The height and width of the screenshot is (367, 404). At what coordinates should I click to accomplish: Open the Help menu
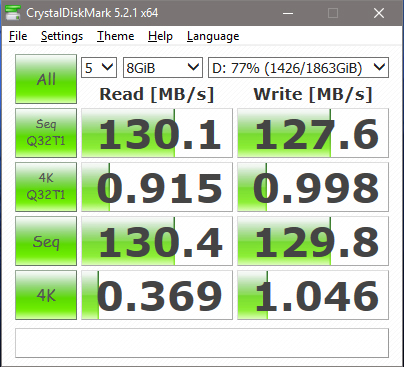(160, 36)
